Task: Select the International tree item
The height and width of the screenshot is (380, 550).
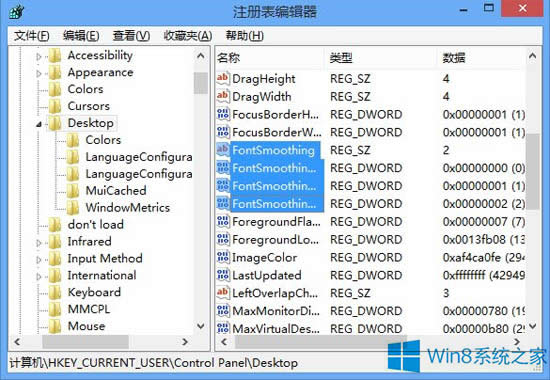Action: 102,275
